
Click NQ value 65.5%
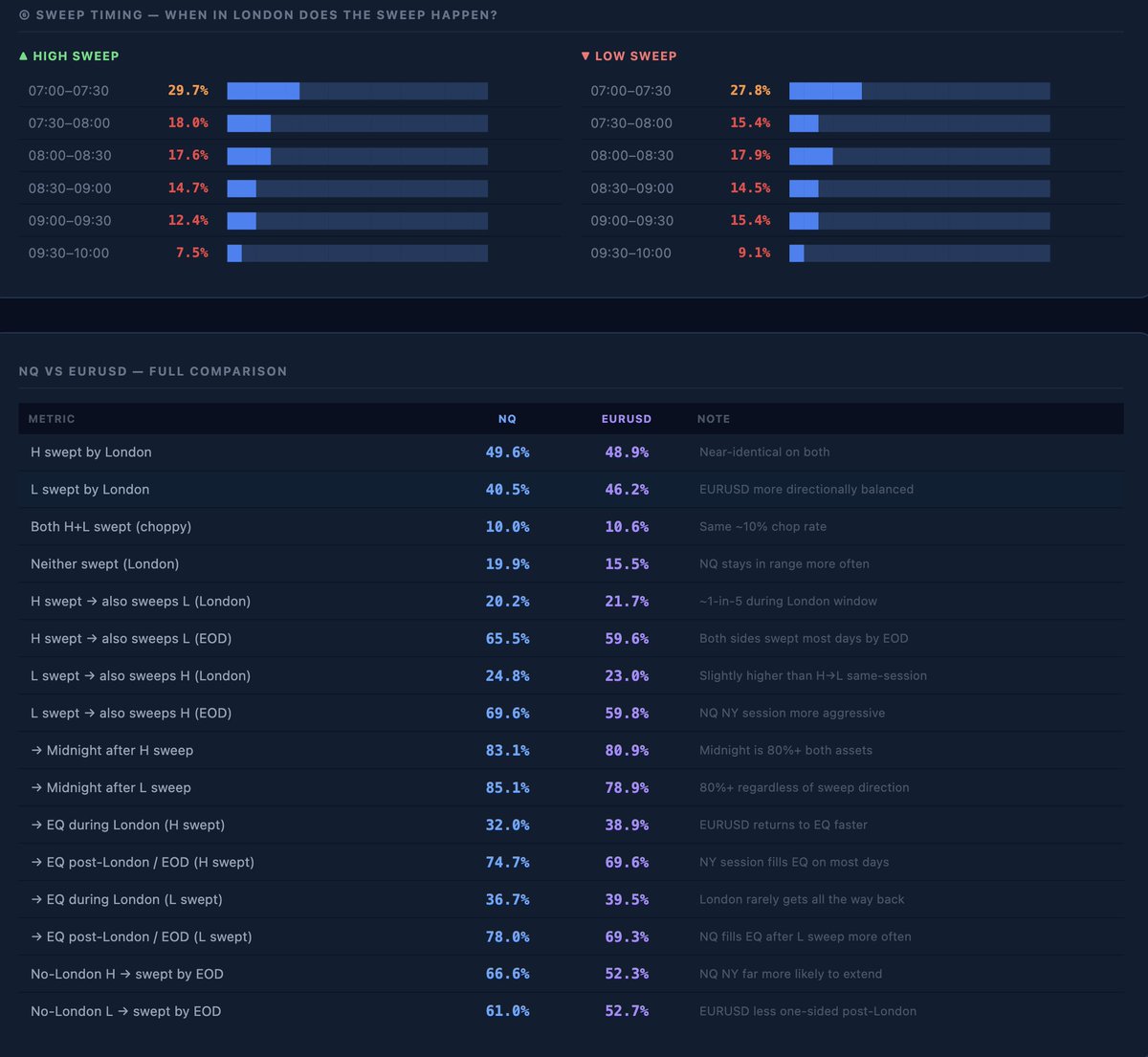507,639
